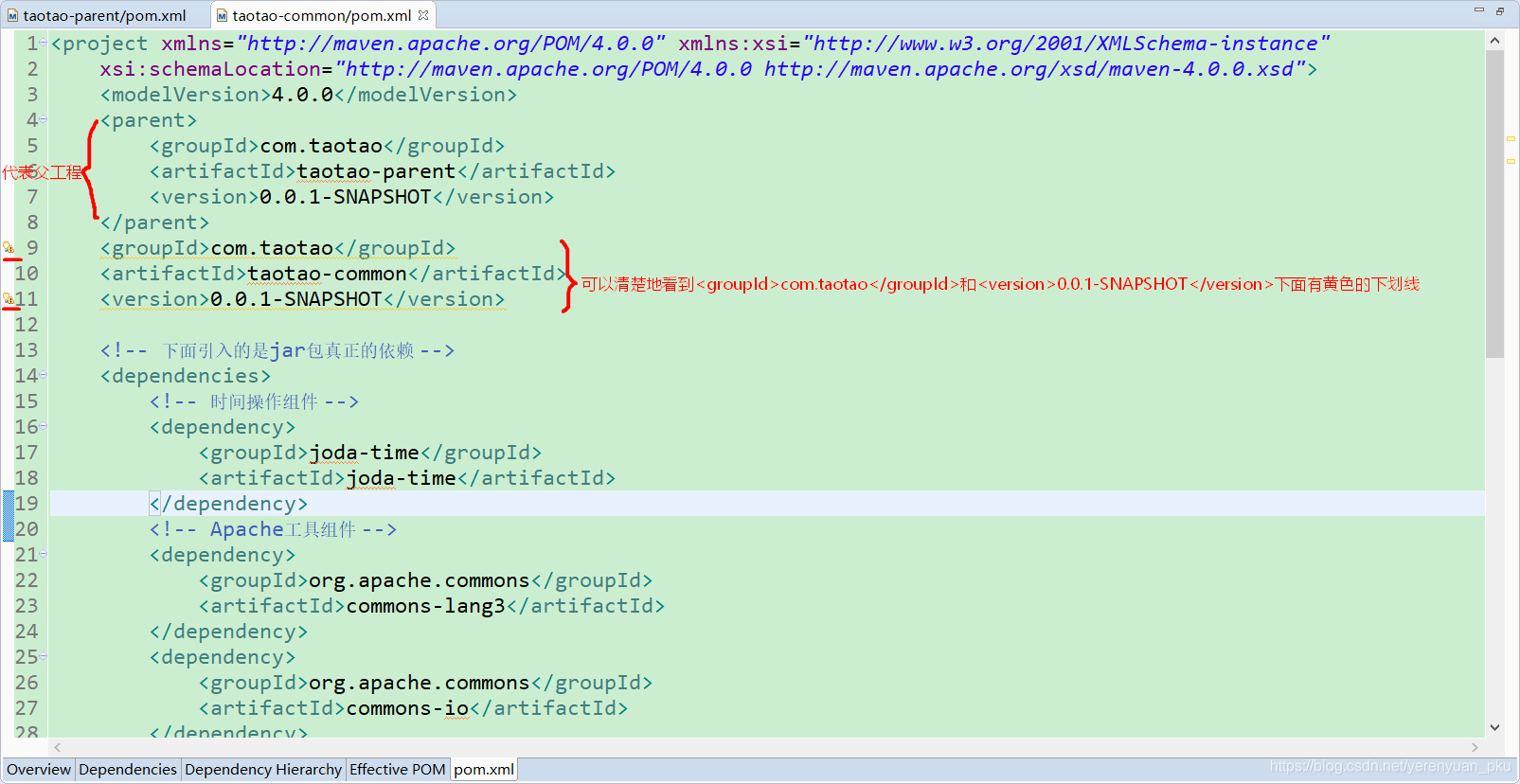The height and width of the screenshot is (784, 1520).
Task: Collapse the dependencies fold on line 14
Action: point(44,376)
